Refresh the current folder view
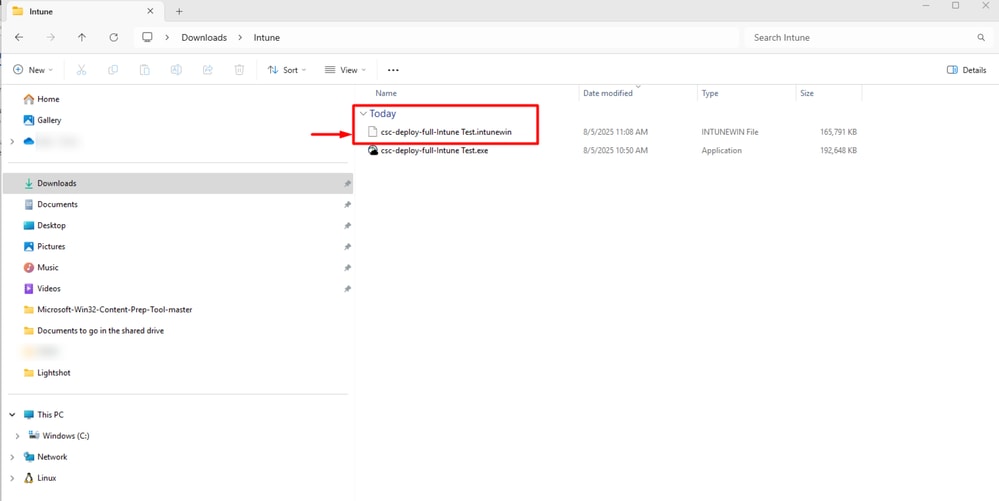Image resolution: width=999 pixels, height=501 pixels. pos(113,38)
